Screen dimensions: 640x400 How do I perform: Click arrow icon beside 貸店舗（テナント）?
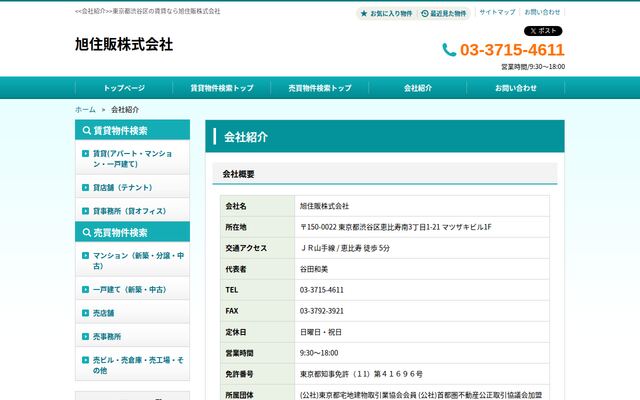coord(85,187)
